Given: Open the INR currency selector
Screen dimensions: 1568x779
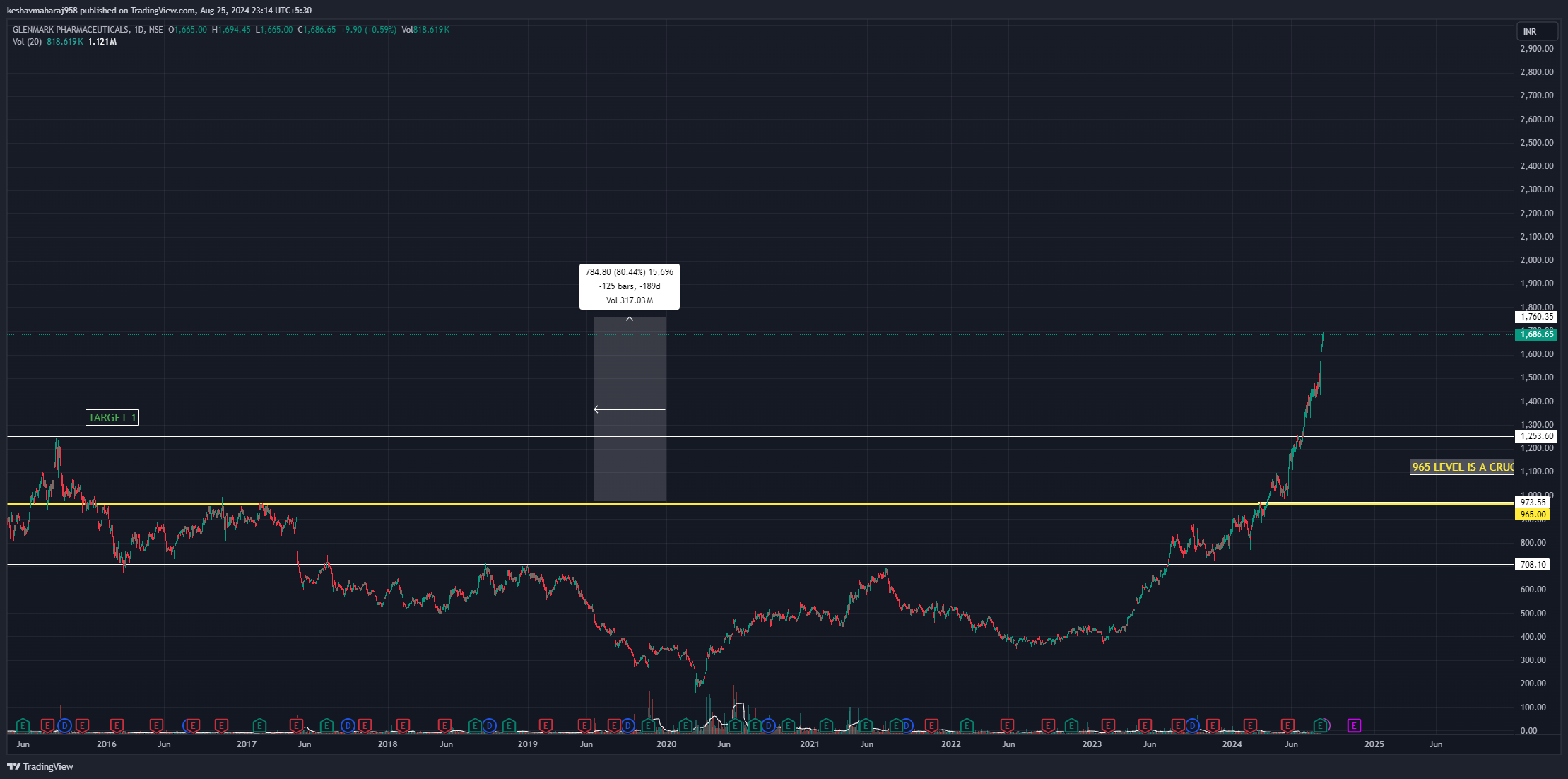Looking at the screenshot, I should (1537, 31).
